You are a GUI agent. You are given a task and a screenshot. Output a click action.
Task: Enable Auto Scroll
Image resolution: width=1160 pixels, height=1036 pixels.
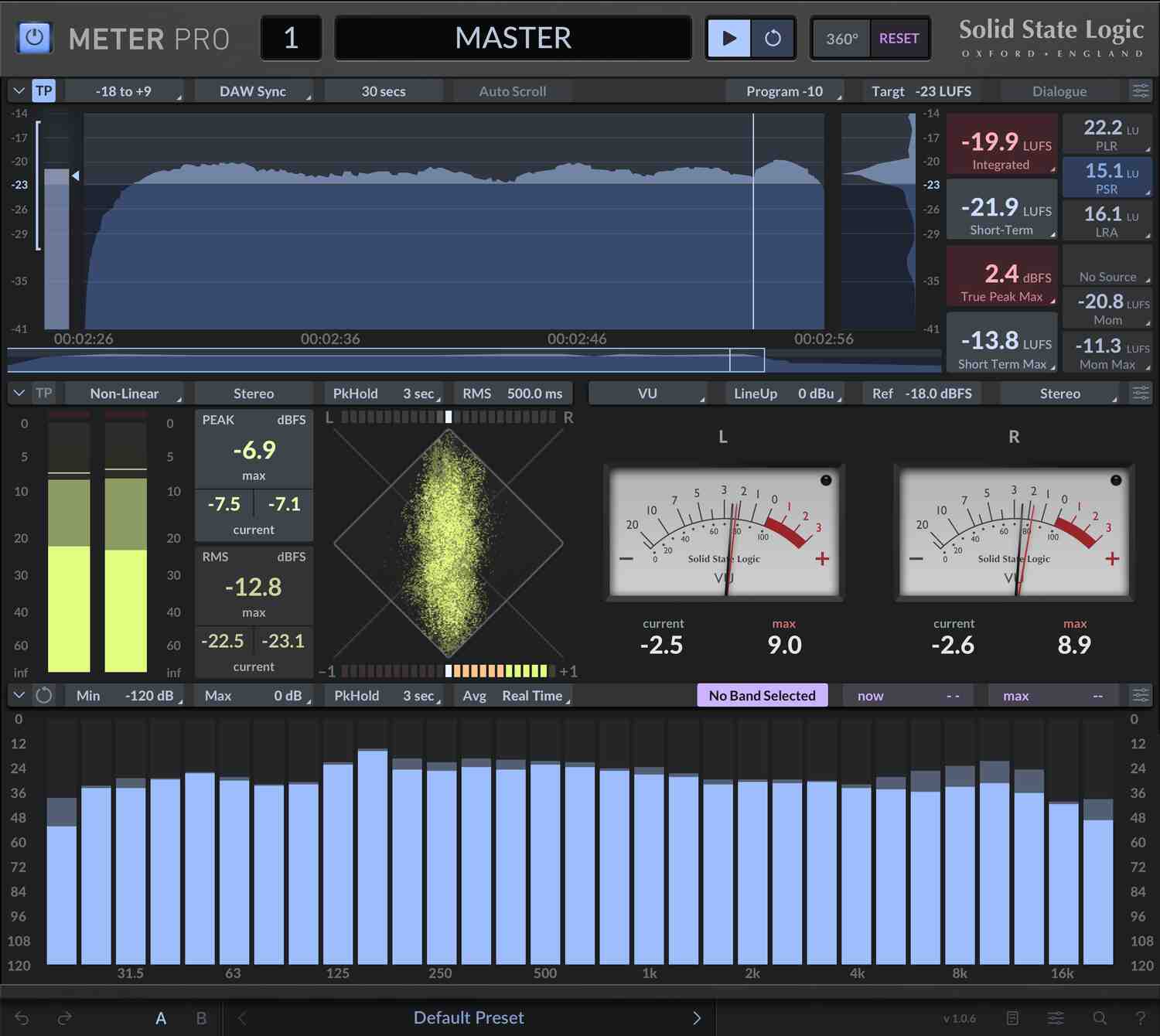512,90
